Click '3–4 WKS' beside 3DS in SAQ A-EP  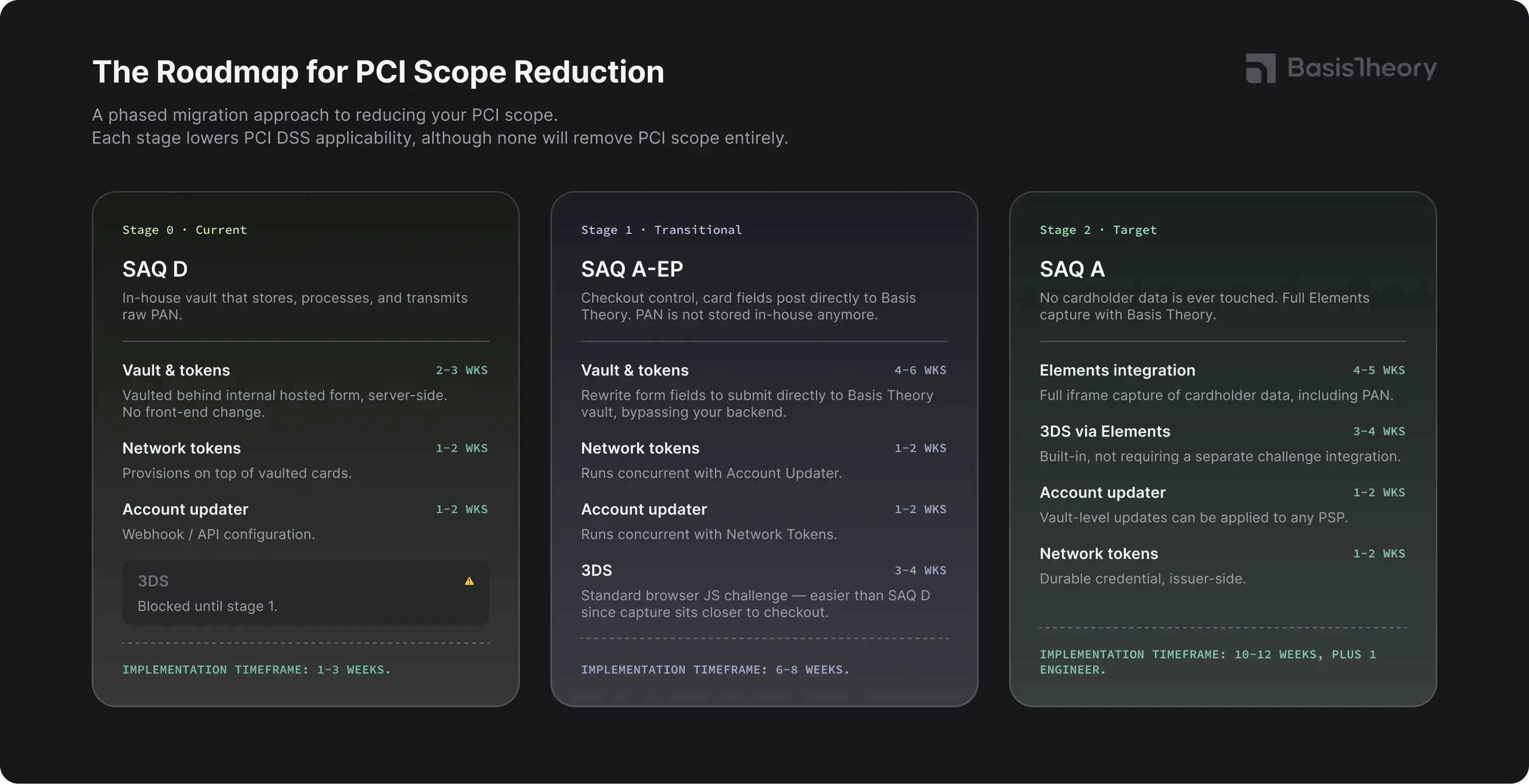(x=920, y=571)
